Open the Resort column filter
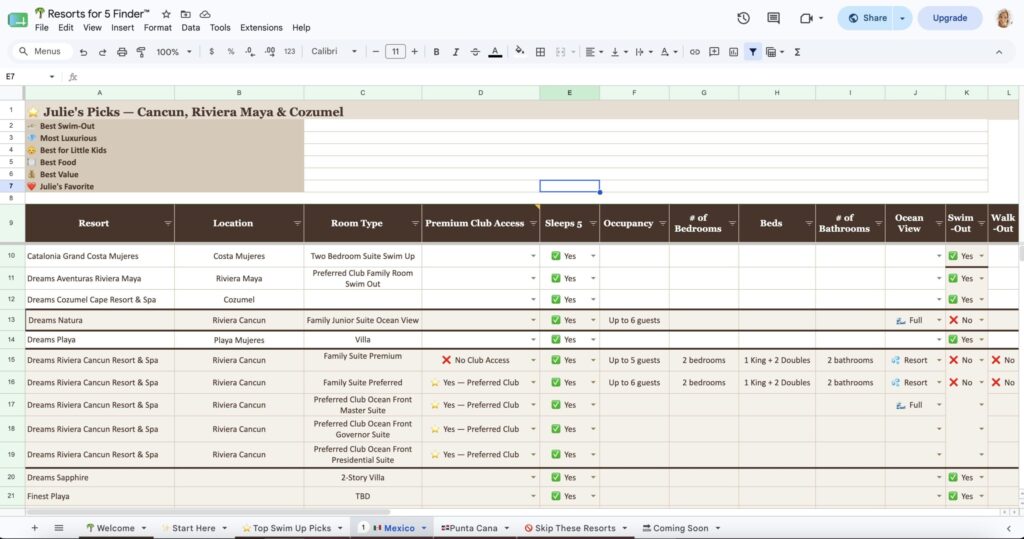This screenshot has height=539, width=1024. pyautogui.click(x=168, y=223)
